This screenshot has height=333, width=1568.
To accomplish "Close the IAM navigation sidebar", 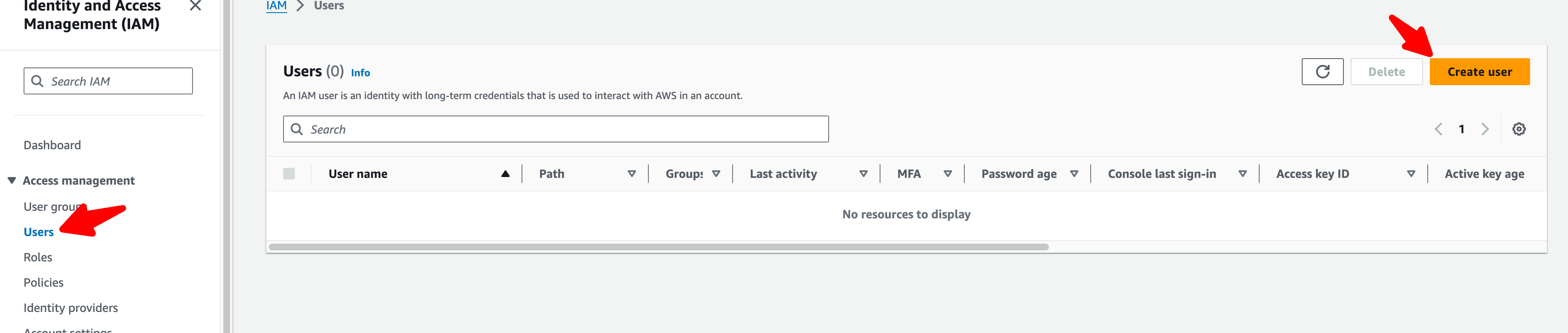I will point(195,6).
